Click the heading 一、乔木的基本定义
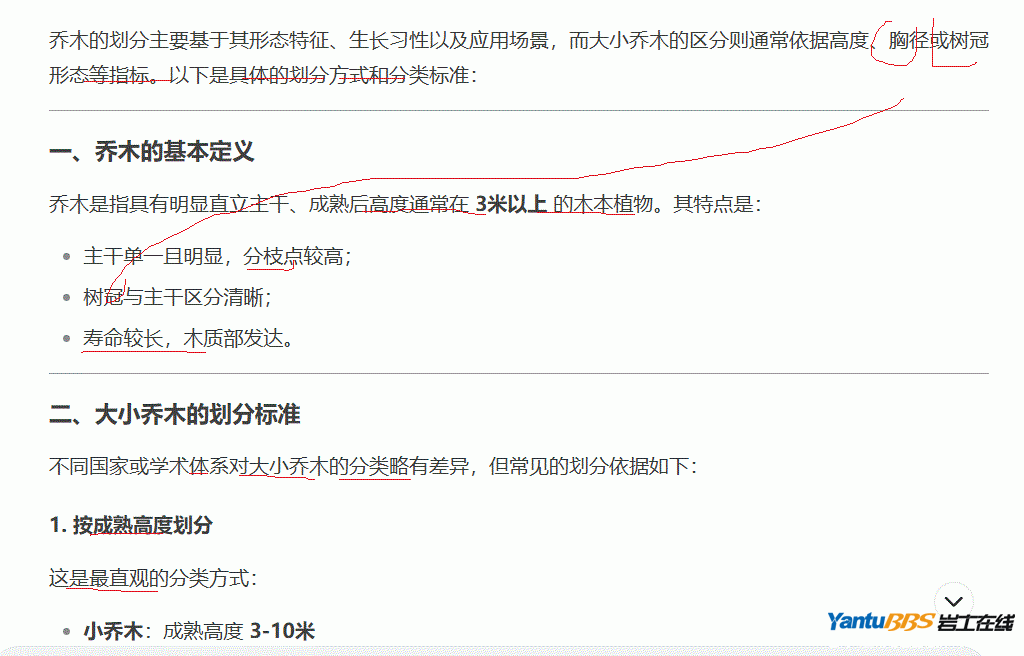This screenshot has height=656, width=1024. click(x=151, y=151)
